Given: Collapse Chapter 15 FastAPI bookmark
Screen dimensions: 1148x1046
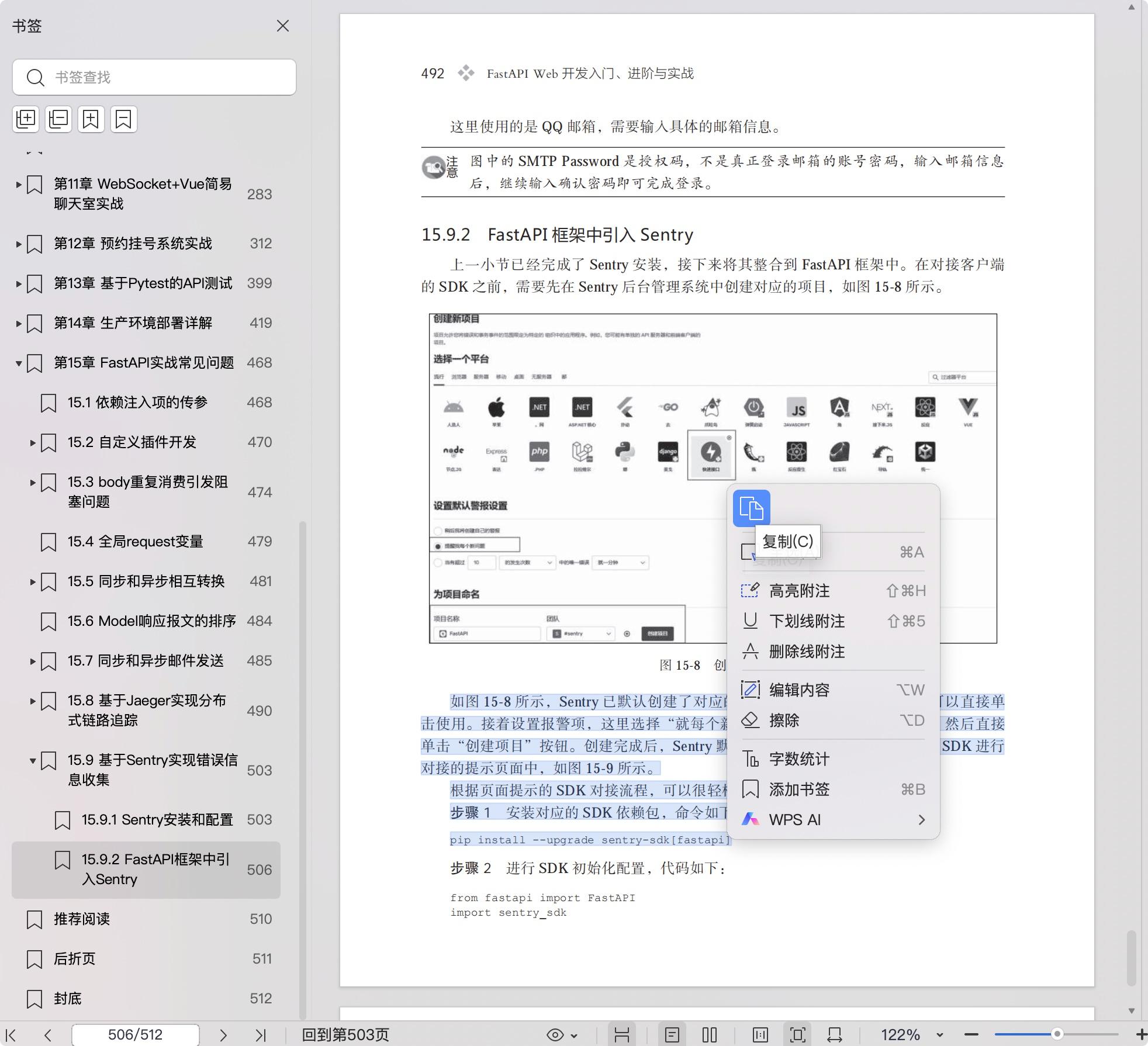Looking at the screenshot, I should [19, 363].
